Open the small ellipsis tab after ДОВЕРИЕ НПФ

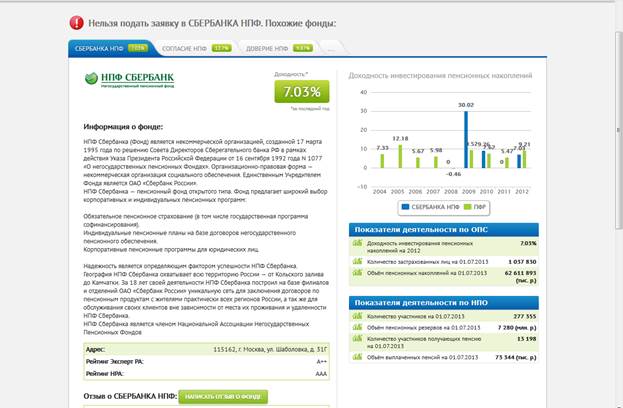[x=332, y=48]
